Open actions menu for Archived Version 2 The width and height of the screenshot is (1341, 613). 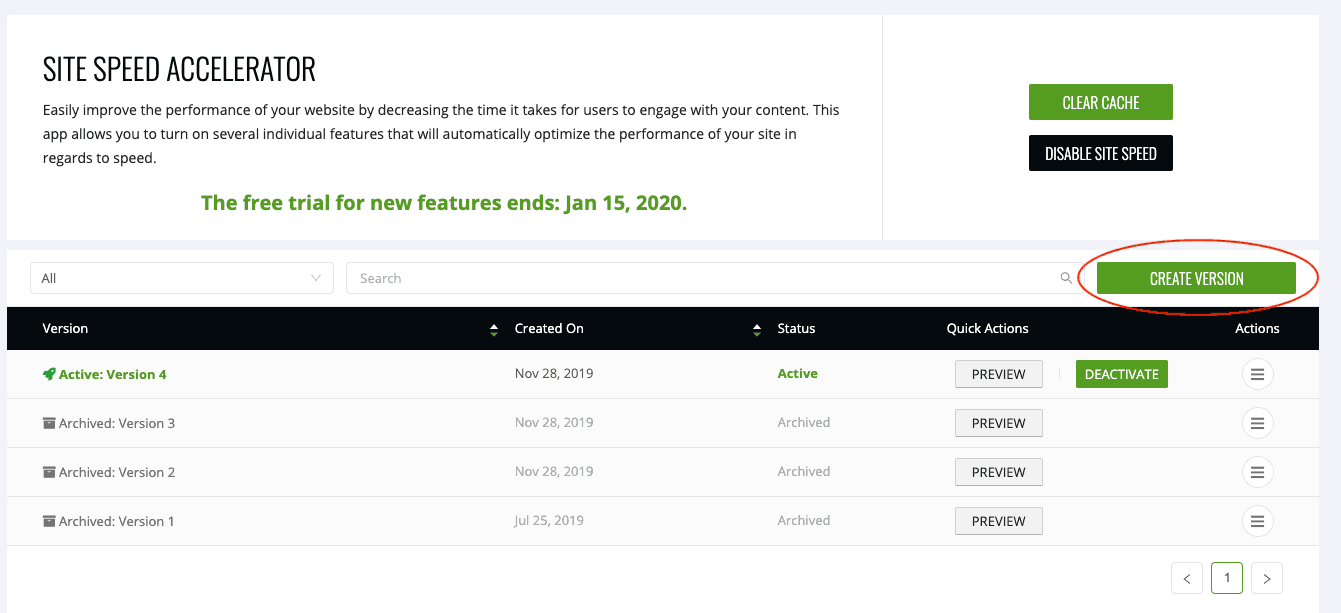coord(1257,472)
